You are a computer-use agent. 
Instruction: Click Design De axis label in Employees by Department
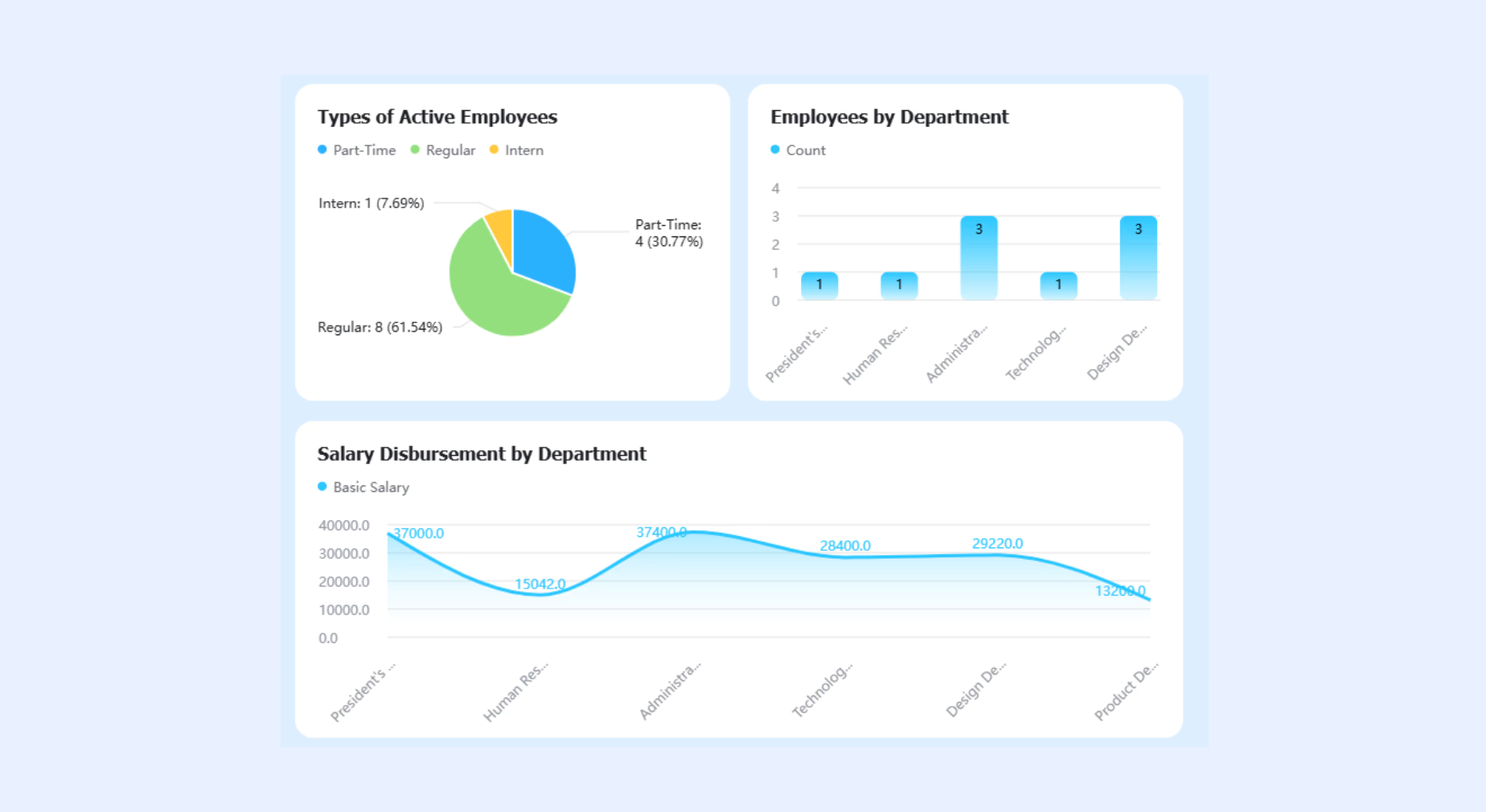point(1116,352)
